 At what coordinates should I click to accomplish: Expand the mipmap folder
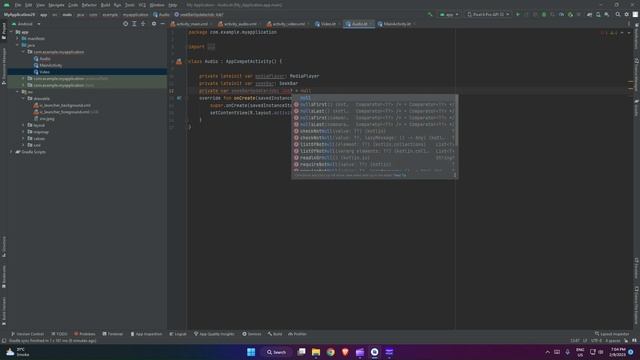tap(24, 132)
